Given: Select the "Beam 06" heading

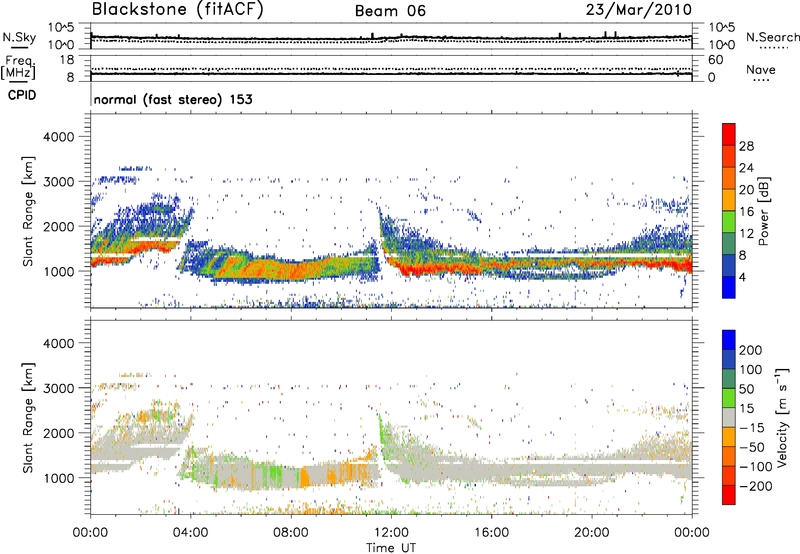Looking at the screenshot, I should click(x=390, y=11).
